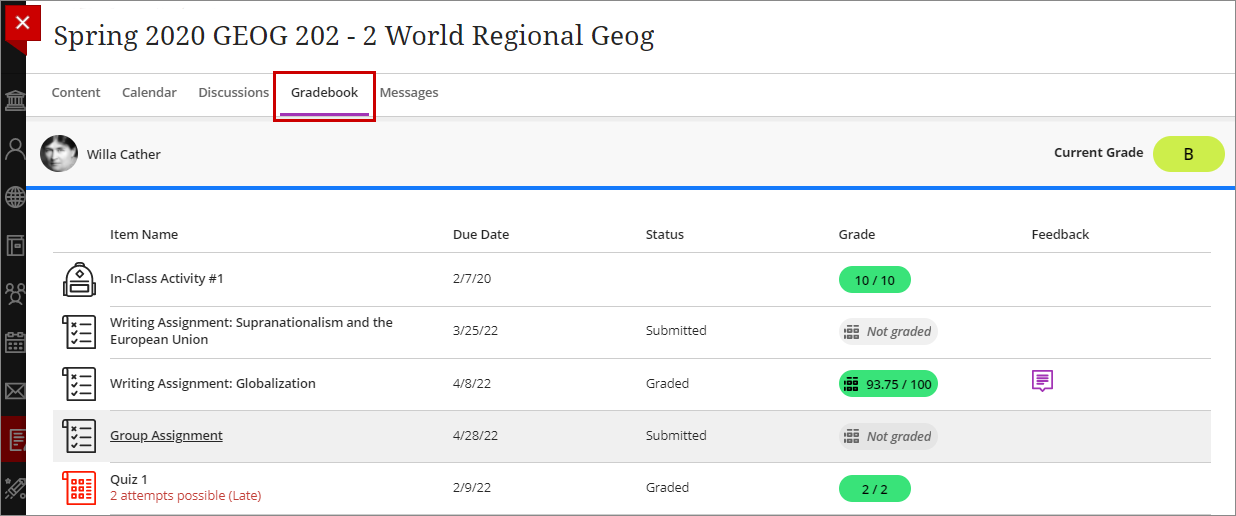This screenshot has width=1236, height=516.
Task: Click the Institution page icon in sidebar
Action: click(x=15, y=102)
